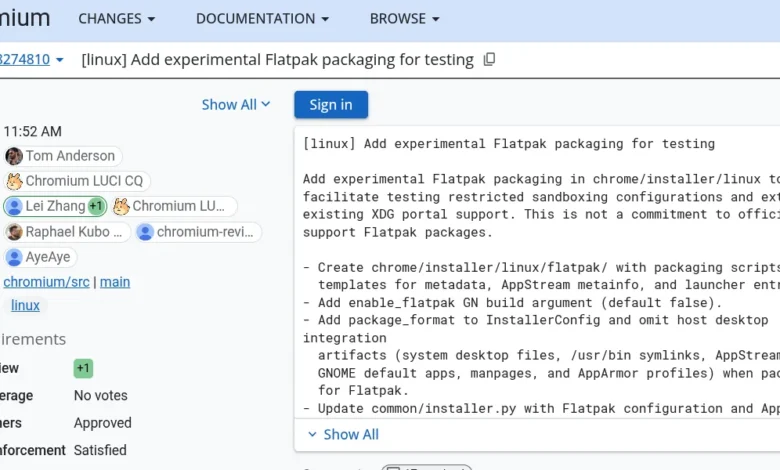The width and height of the screenshot is (780, 470).
Task: Click the chromium-revi... CC chip
Action: click(198, 232)
